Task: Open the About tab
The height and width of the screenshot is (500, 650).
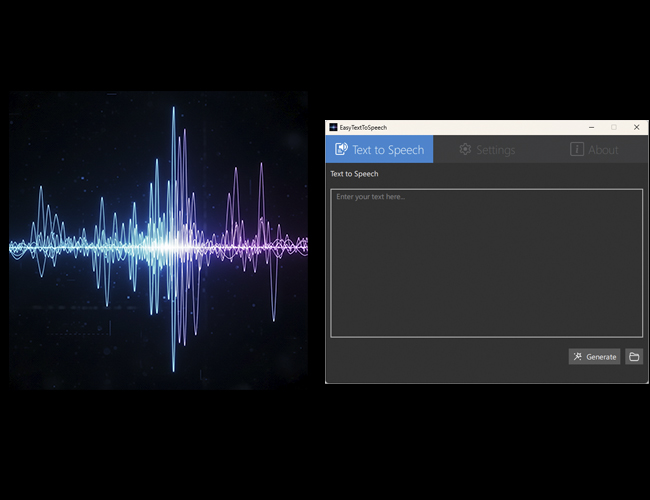Action: (594, 149)
